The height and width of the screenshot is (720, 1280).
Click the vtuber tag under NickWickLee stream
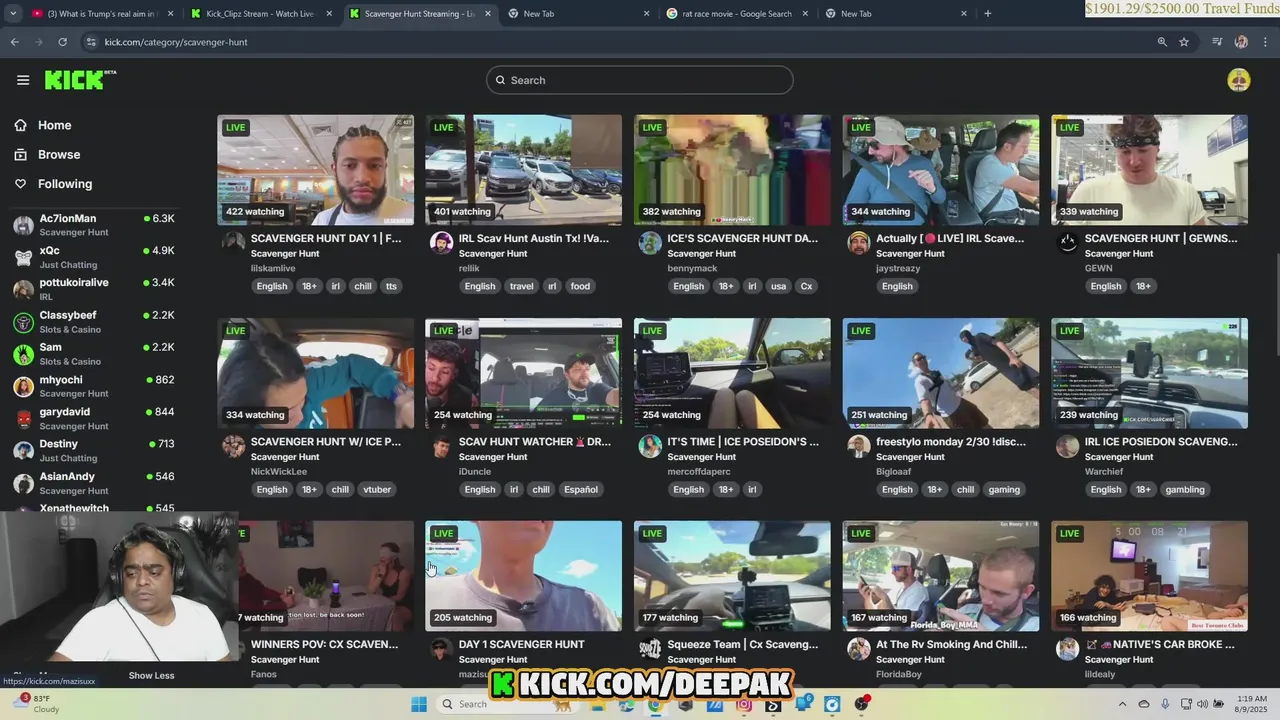pos(377,489)
